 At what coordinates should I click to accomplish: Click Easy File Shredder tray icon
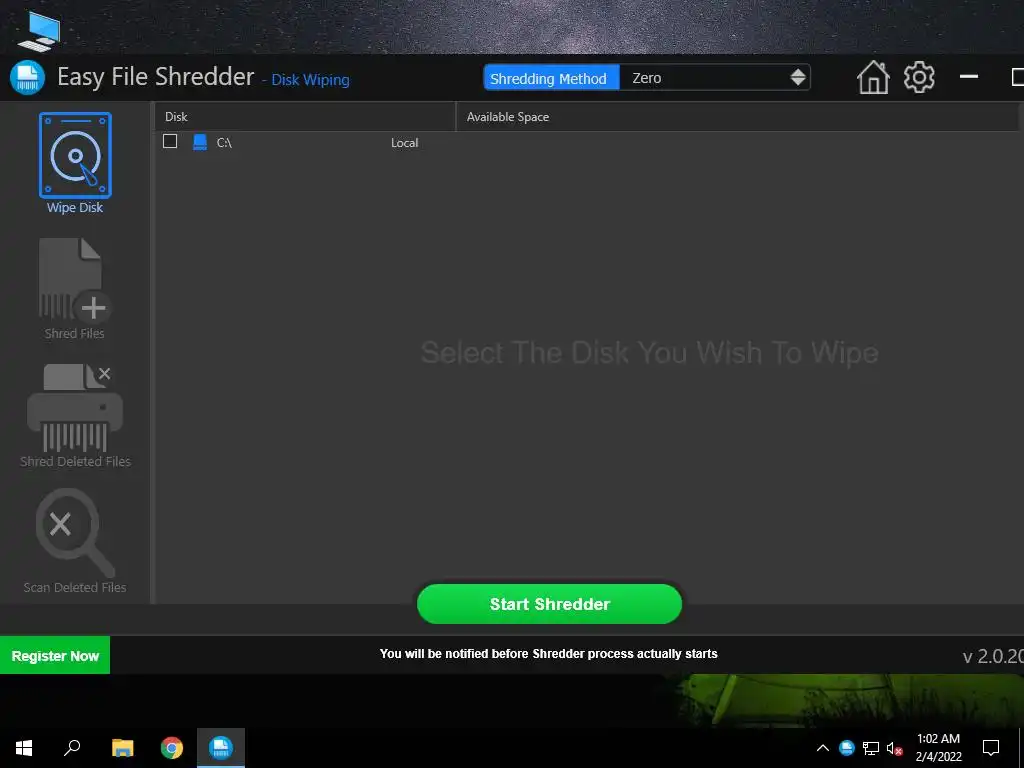[846, 748]
